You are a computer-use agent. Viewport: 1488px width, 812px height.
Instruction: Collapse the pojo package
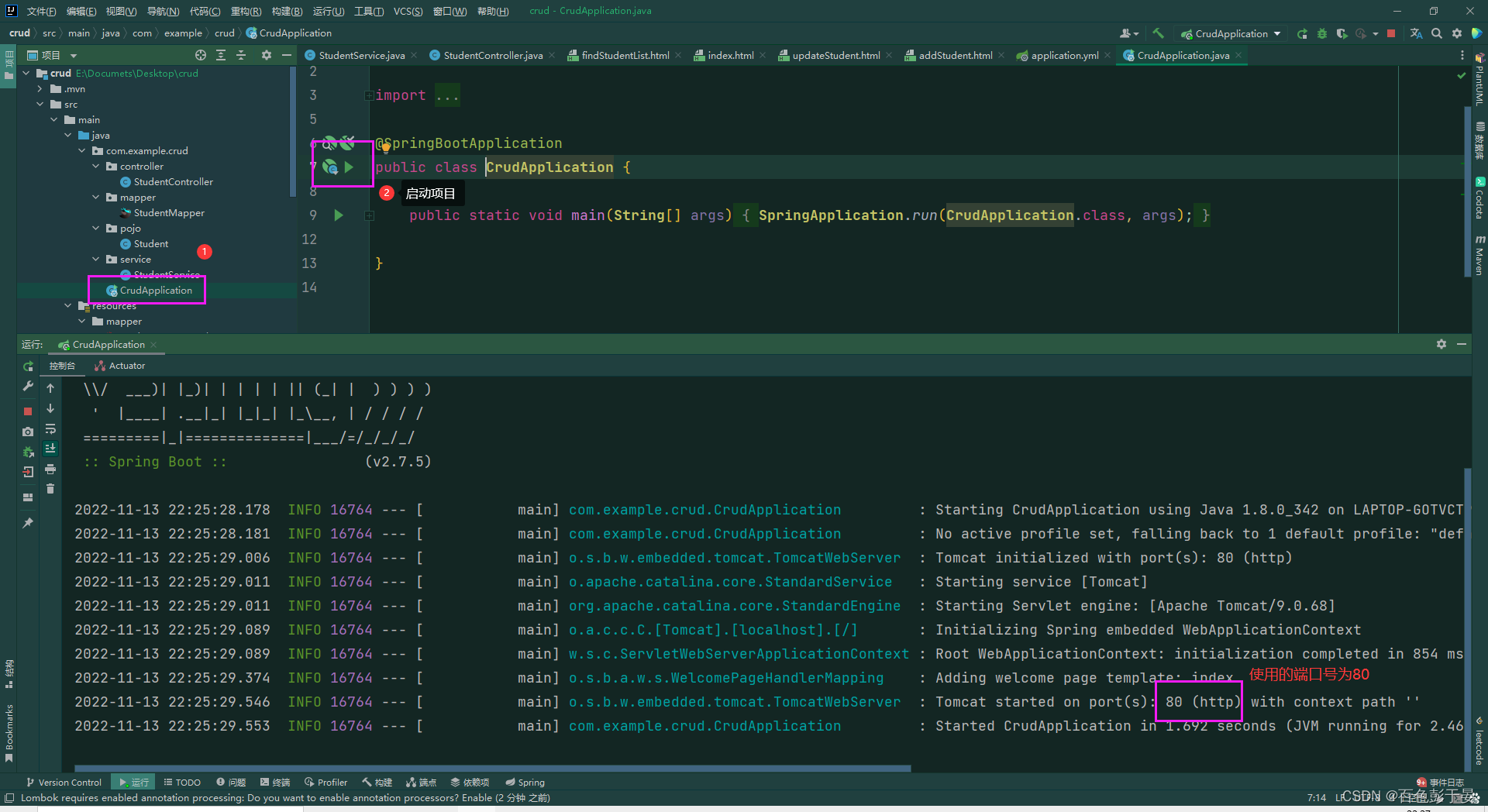[96, 229]
